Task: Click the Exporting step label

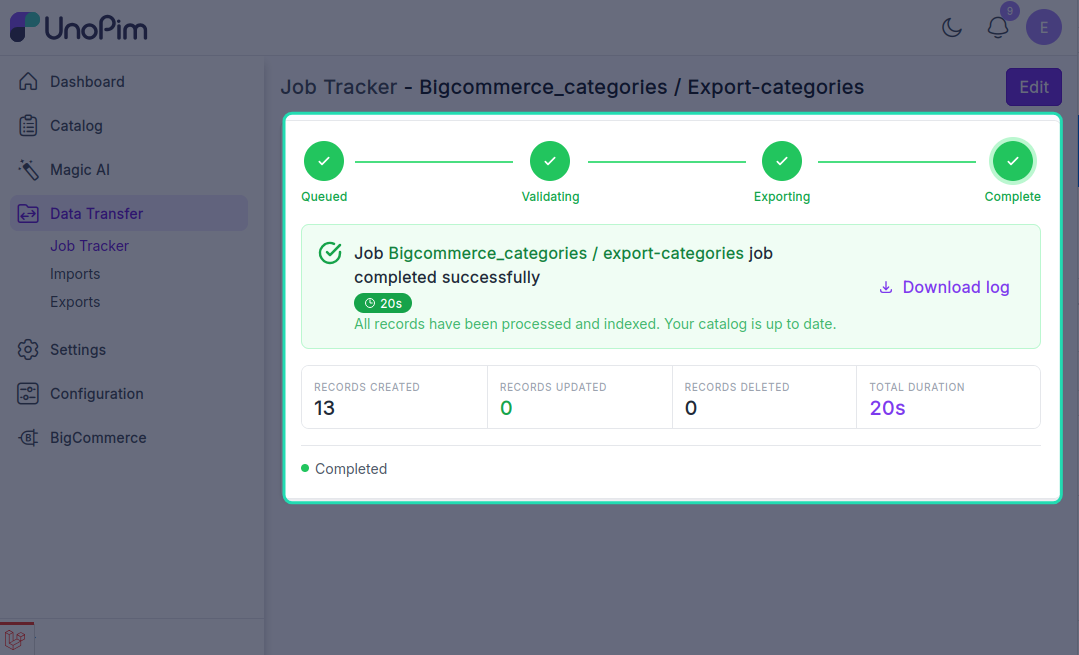Action: tap(782, 196)
